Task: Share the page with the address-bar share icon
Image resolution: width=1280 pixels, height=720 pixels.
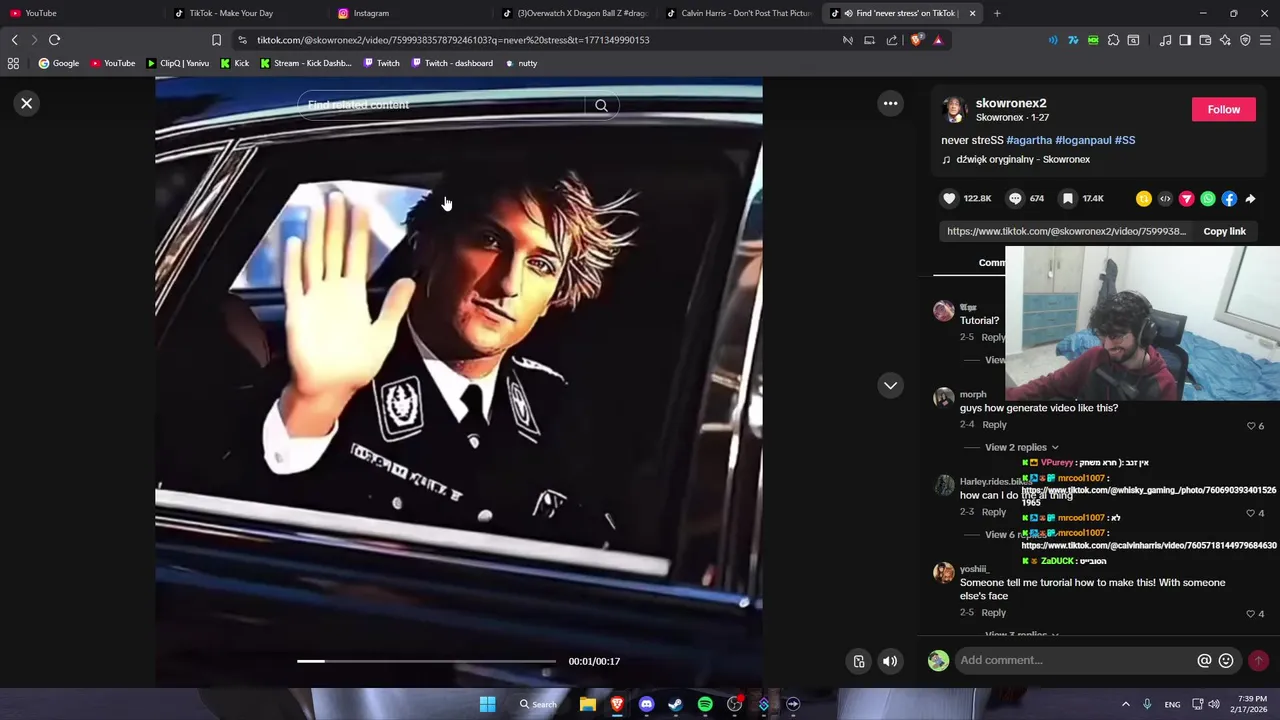Action: coord(892,40)
